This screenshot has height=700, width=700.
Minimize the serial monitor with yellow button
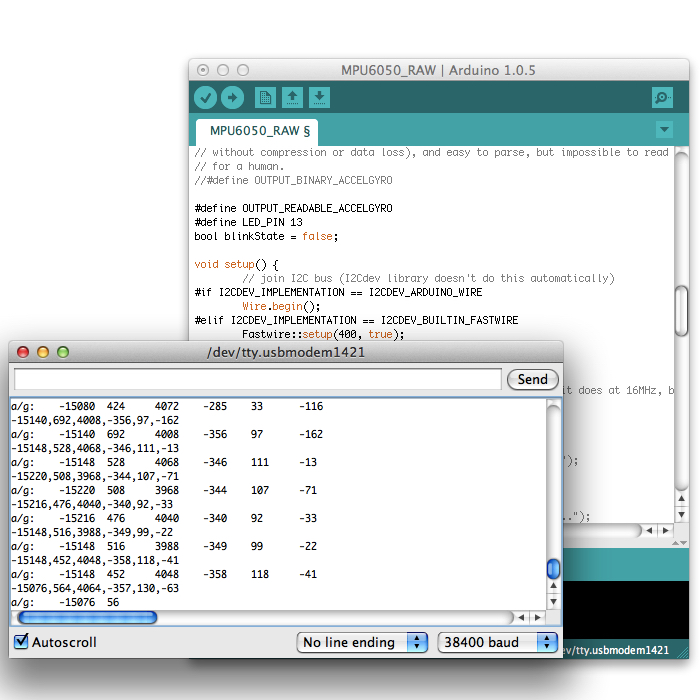(x=43, y=352)
